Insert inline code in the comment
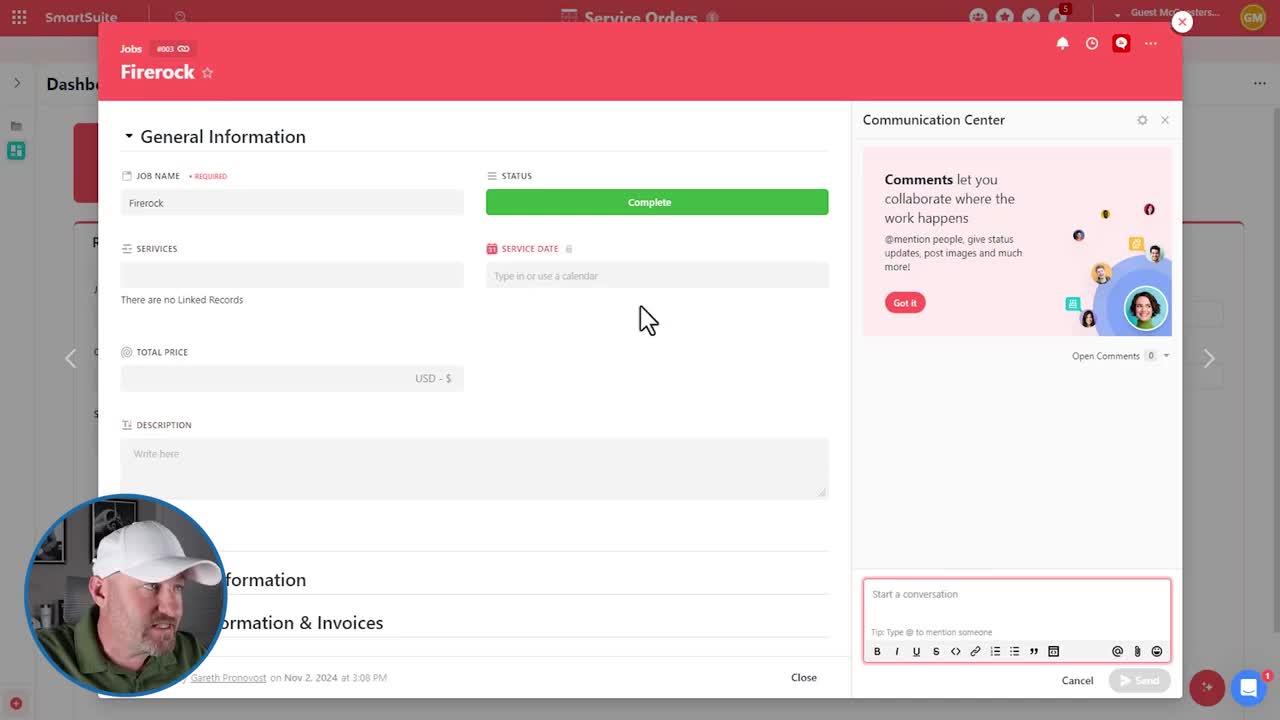The height and width of the screenshot is (720, 1280). coord(955,652)
